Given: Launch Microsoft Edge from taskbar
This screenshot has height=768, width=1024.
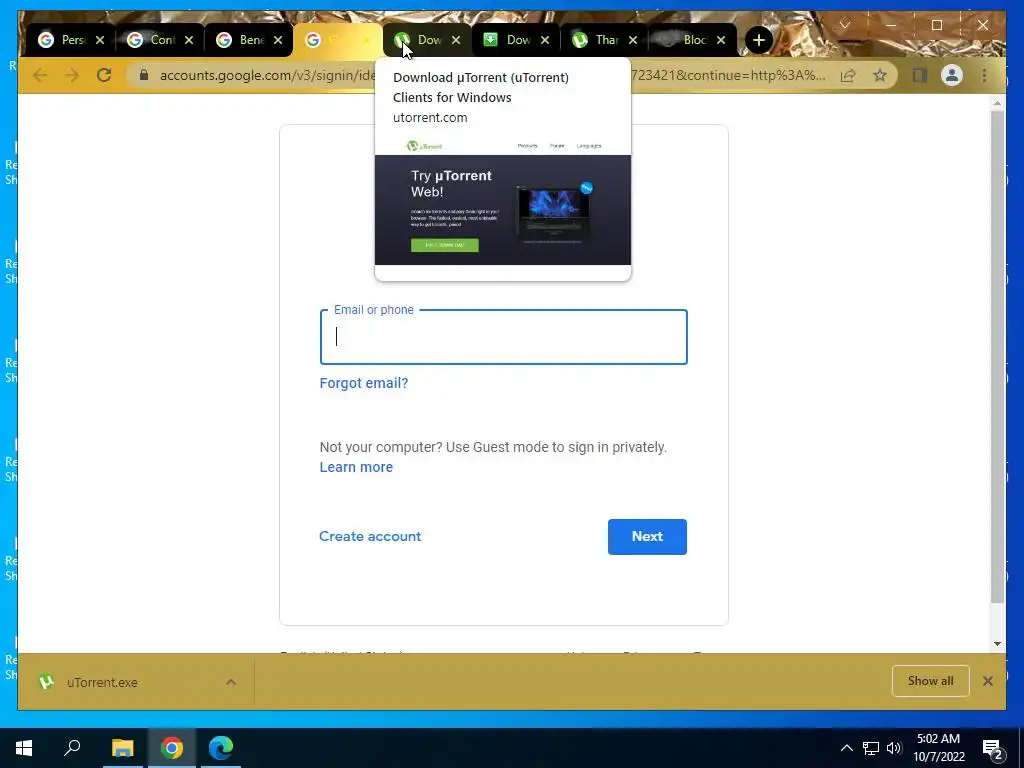Looking at the screenshot, I should point(221,748).
